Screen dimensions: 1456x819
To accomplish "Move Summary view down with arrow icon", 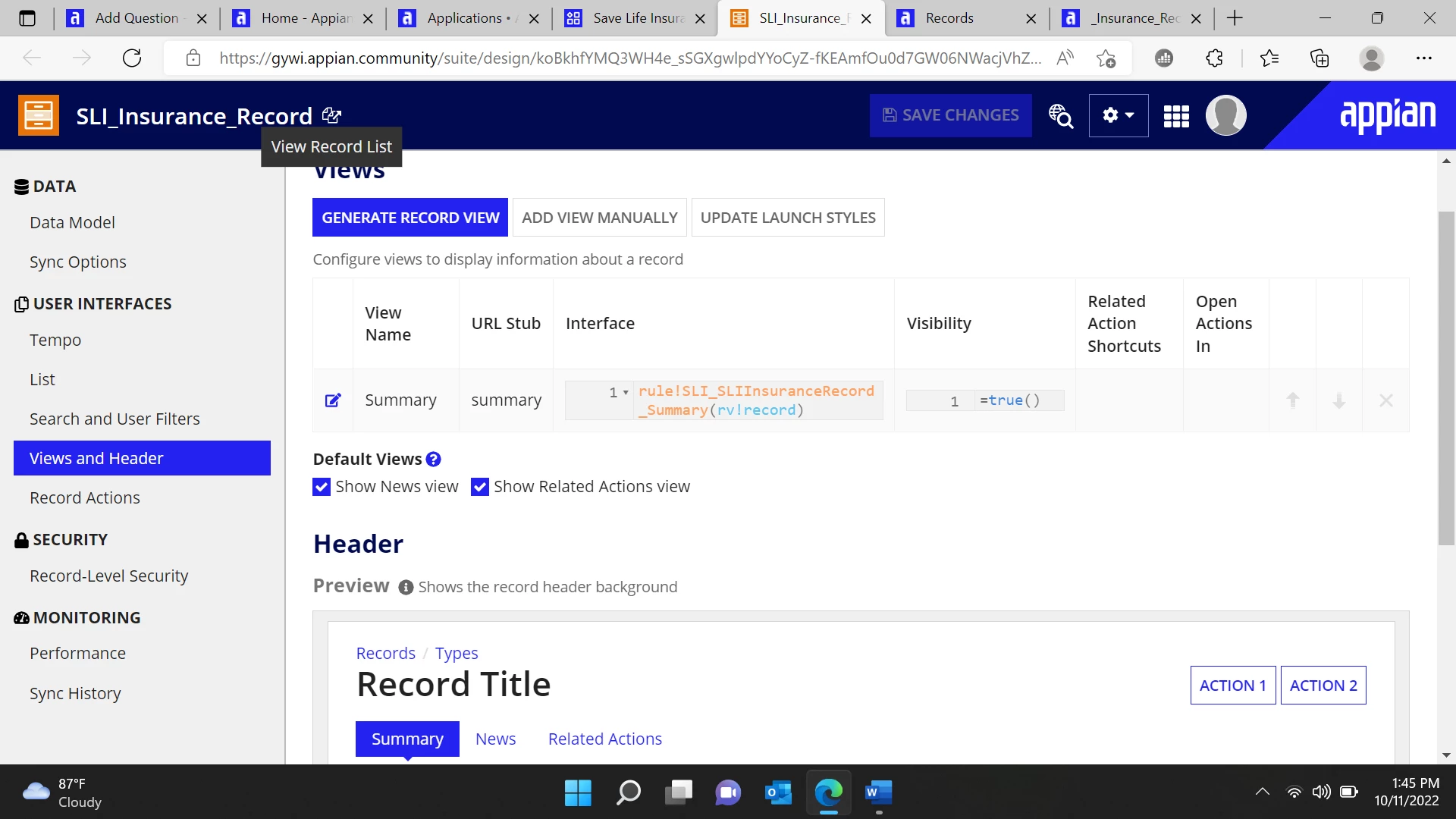I will coord(1339,400).
